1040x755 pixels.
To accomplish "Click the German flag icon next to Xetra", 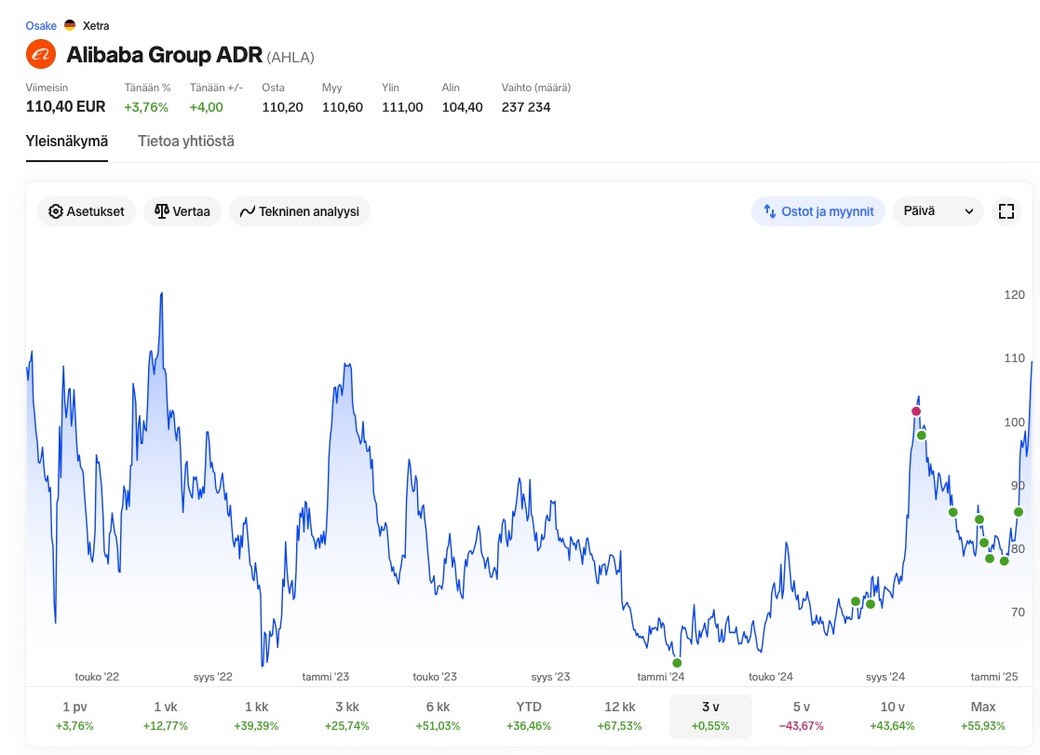I will pos(70,25).
